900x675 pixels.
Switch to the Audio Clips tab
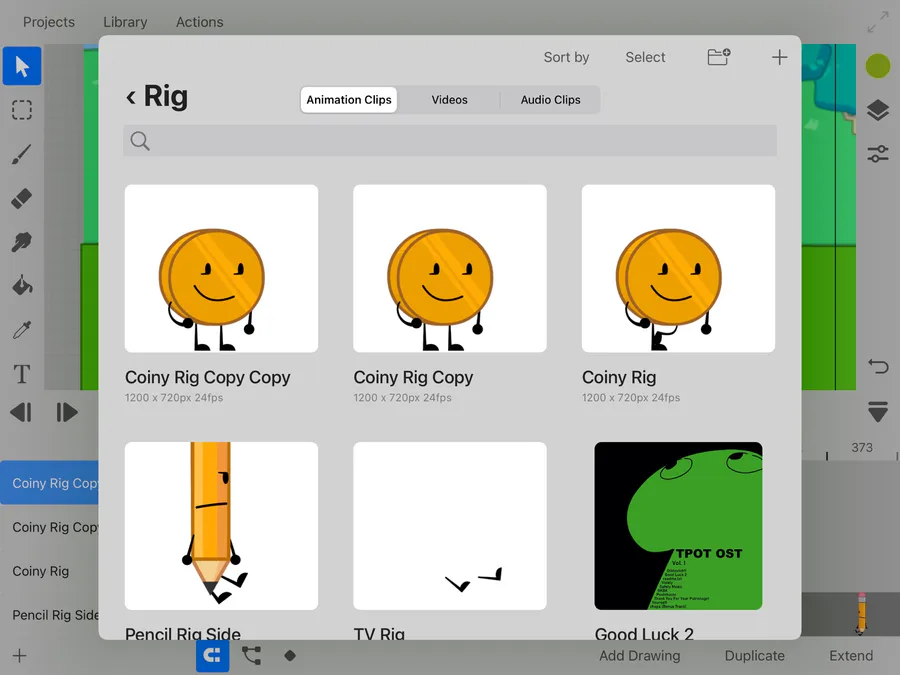click(x=550, y=100)
